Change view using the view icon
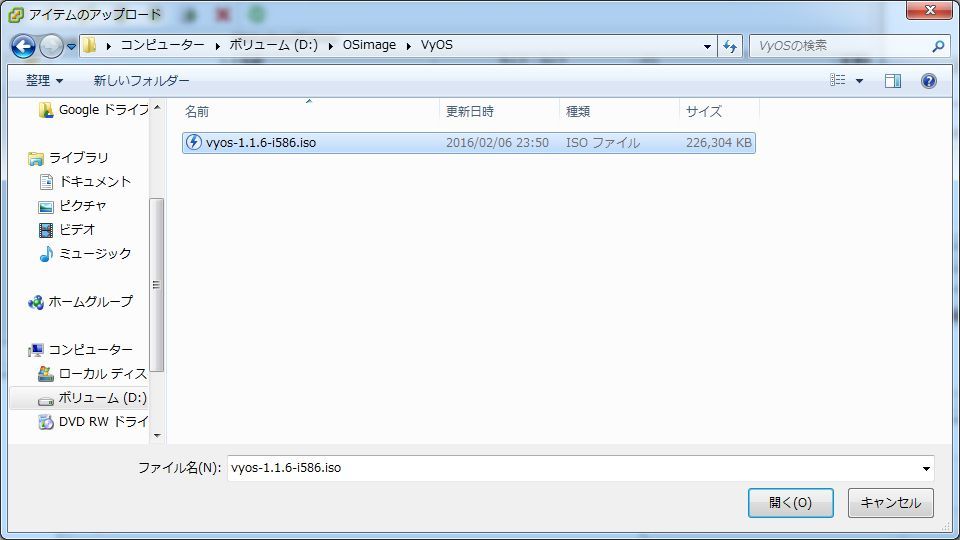This screenshot has height=540, width=960. pos(838,80)
